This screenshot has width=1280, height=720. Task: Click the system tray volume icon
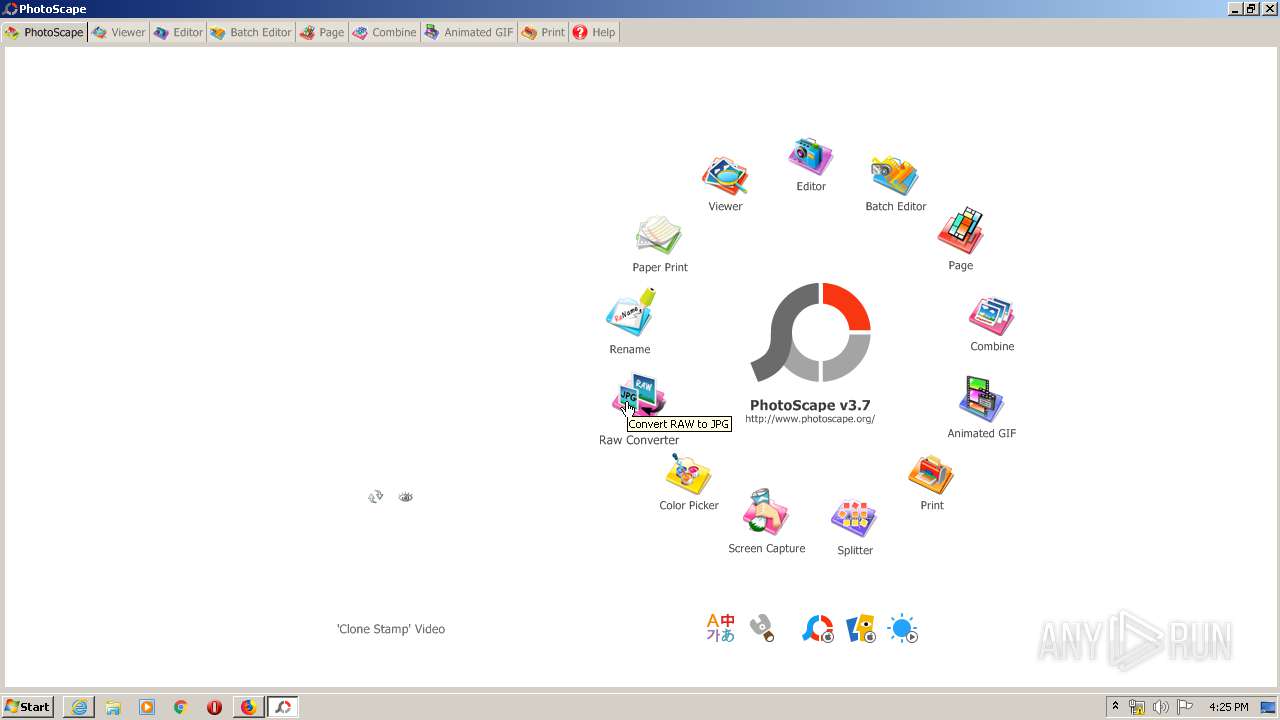pos(1161,707)
